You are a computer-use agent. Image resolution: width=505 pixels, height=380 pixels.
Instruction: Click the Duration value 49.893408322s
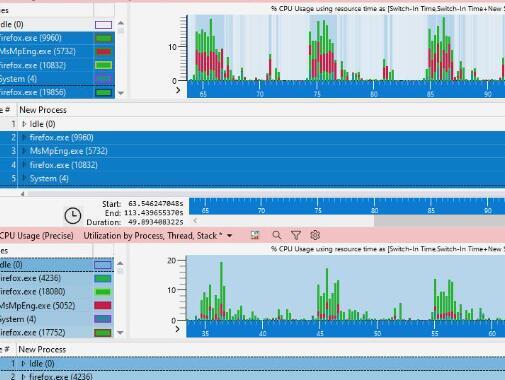156,222
